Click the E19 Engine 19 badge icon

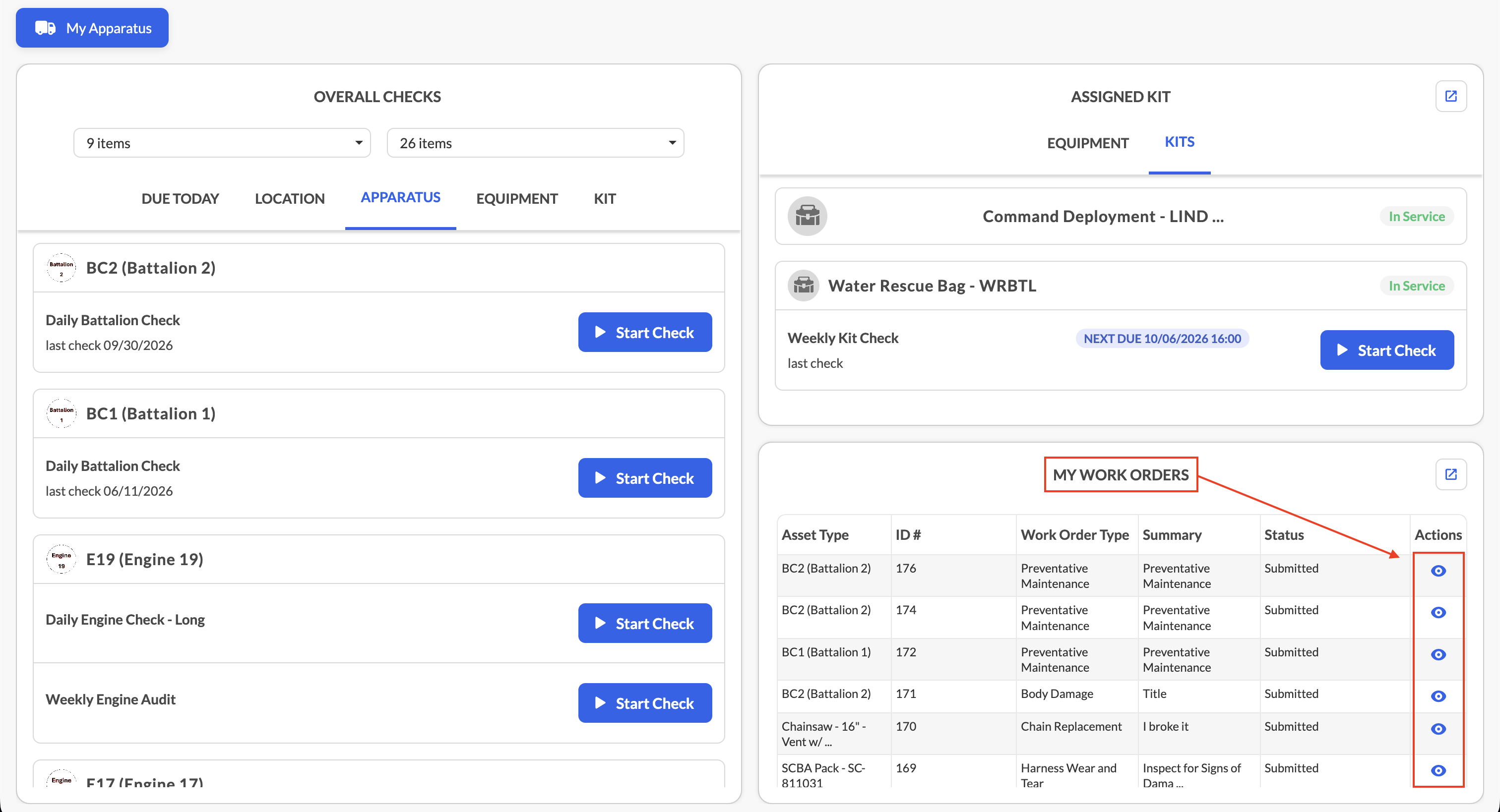click(61, 559)
